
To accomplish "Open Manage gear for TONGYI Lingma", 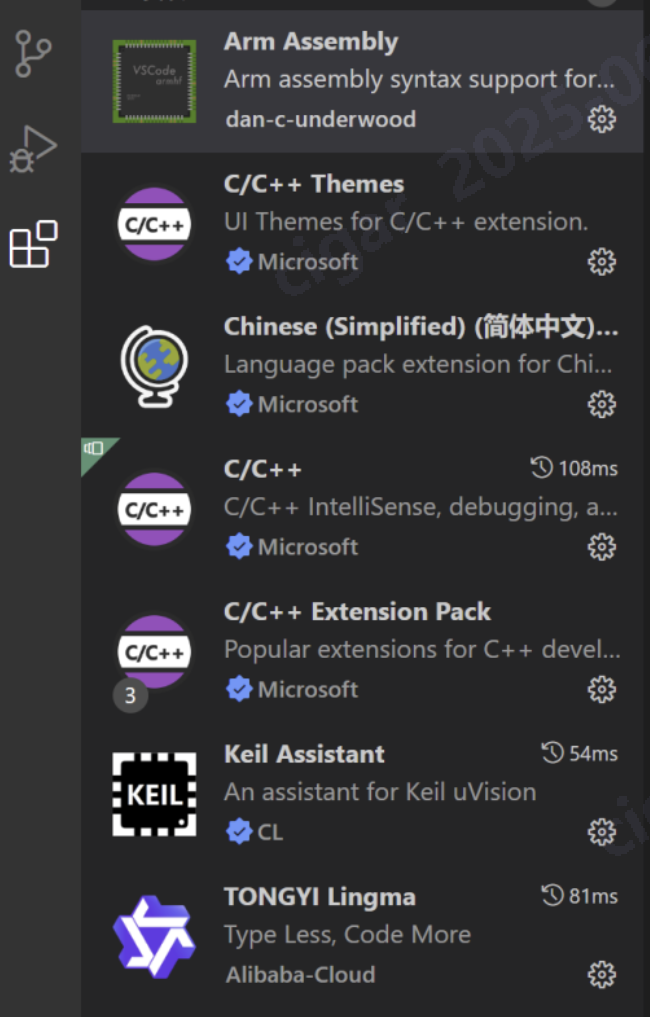I will 601,975.
